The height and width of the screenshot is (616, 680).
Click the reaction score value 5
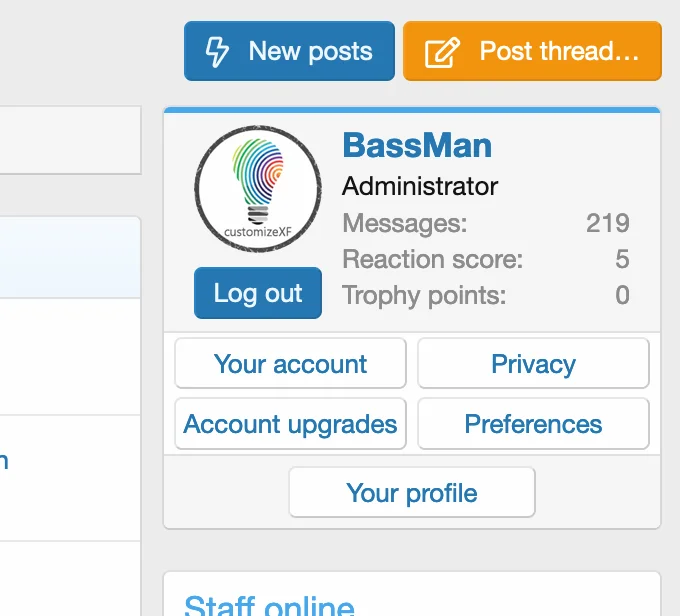[622, 260]
